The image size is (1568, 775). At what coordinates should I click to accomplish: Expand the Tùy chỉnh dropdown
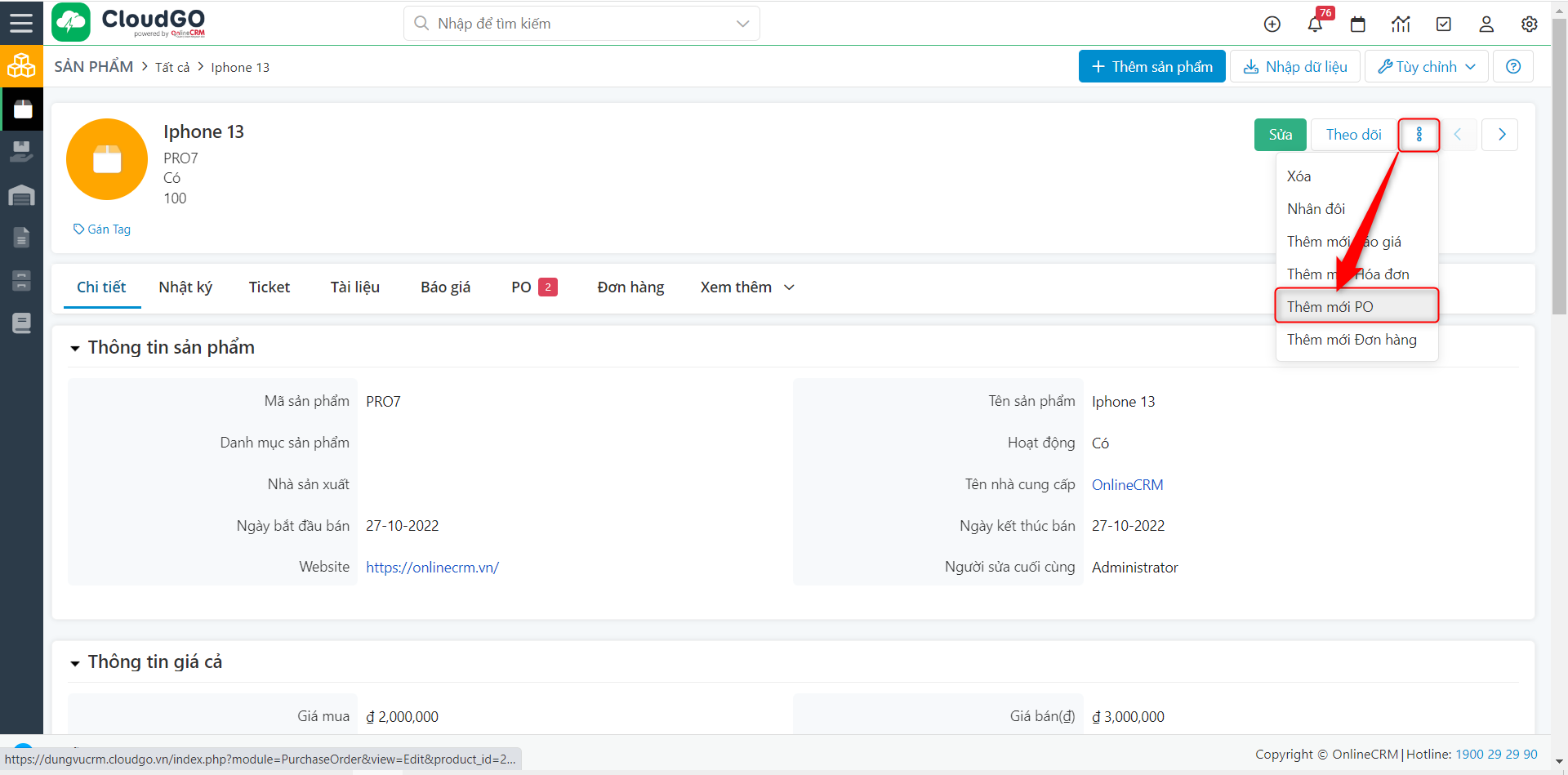click(1426, 67)
